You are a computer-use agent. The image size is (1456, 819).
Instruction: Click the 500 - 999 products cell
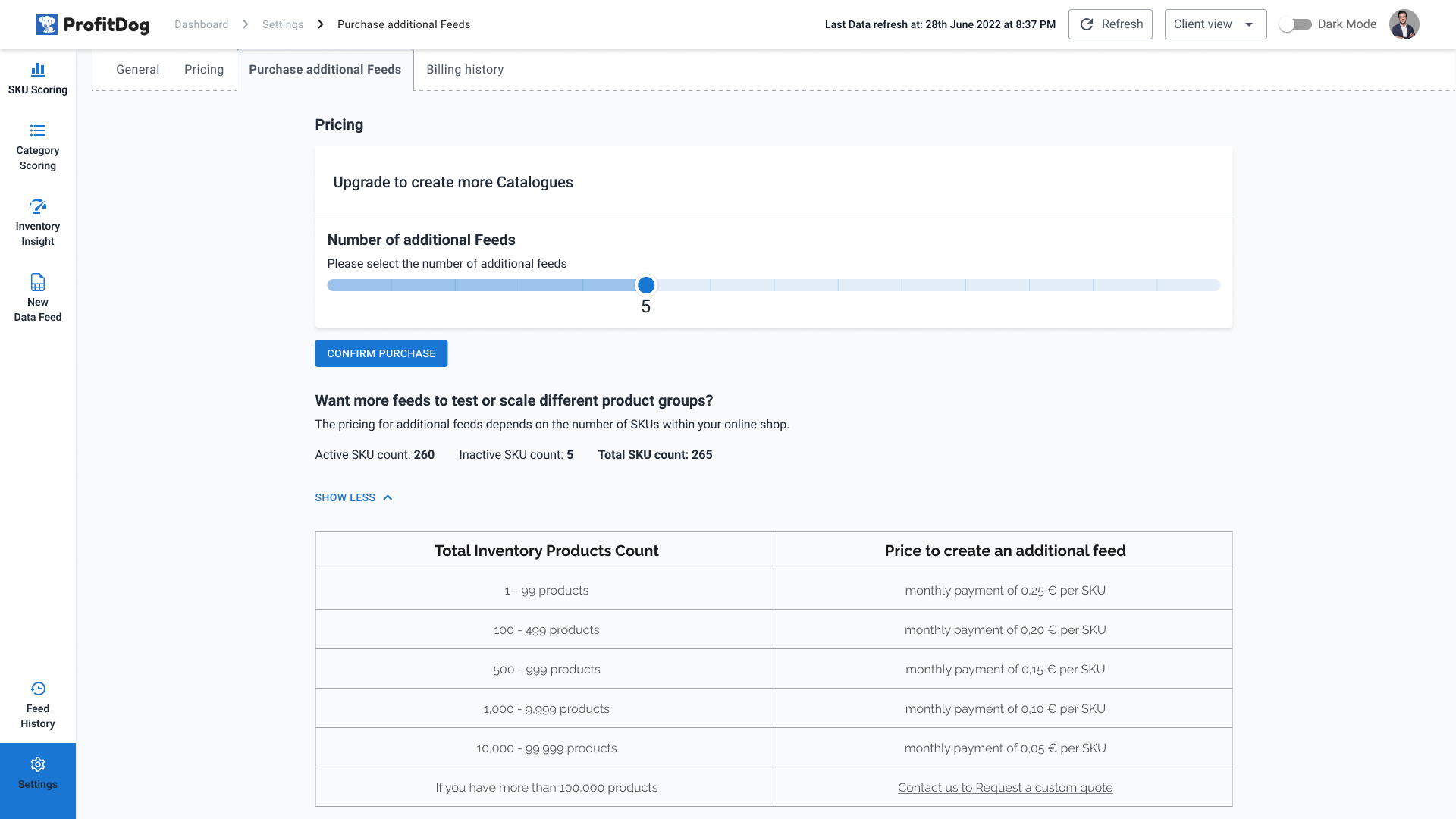tap(544, 669)
